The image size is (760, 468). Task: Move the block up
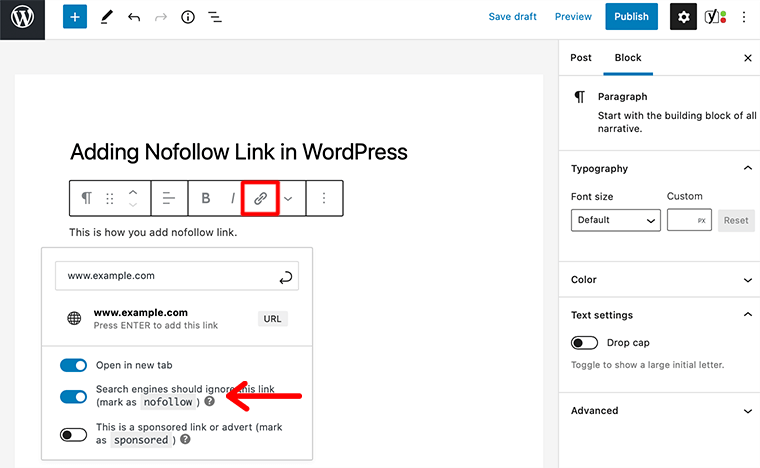[x=132, y=192]
